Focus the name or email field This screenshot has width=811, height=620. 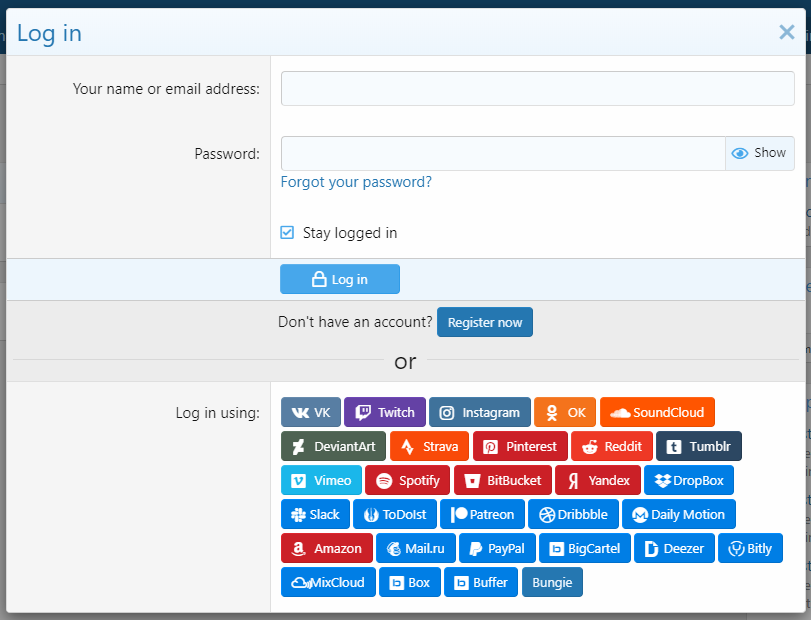click(x=537, y=88)
